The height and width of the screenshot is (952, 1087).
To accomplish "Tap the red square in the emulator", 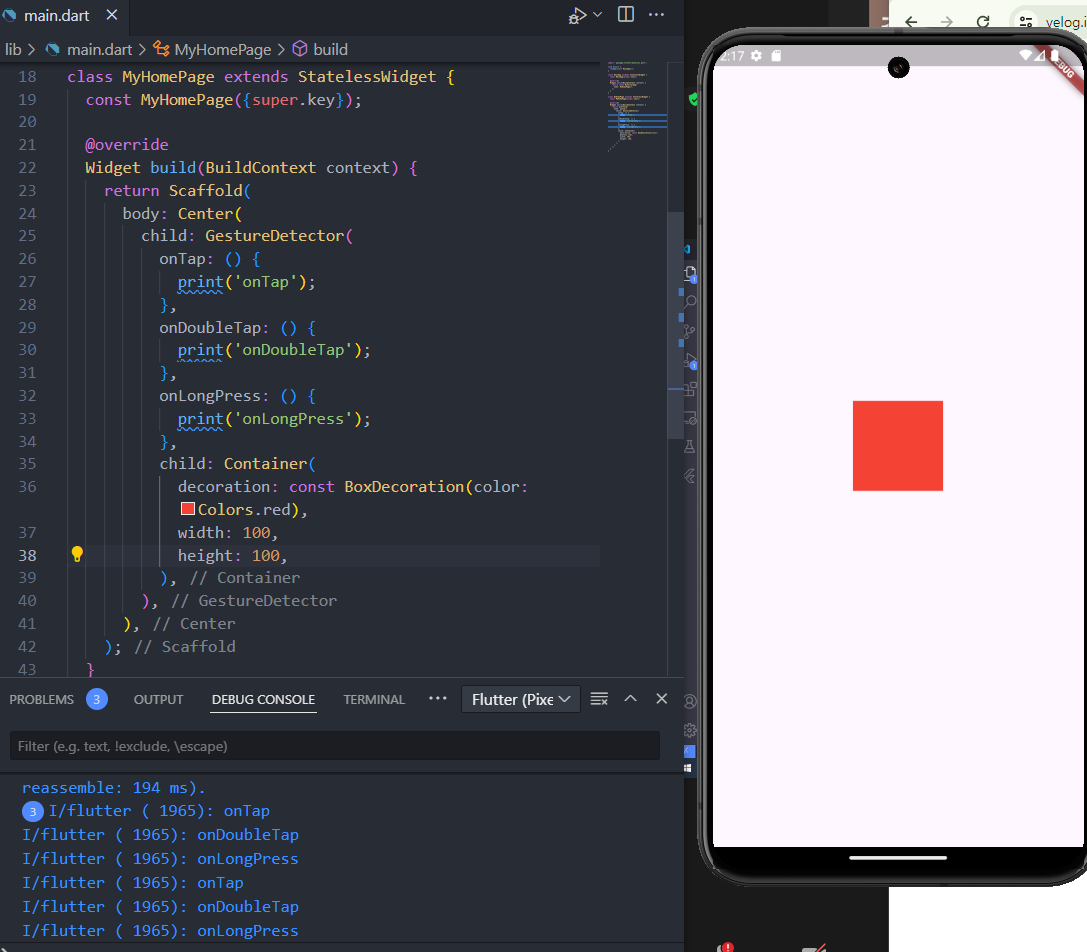I will click(x=898, y=446).
